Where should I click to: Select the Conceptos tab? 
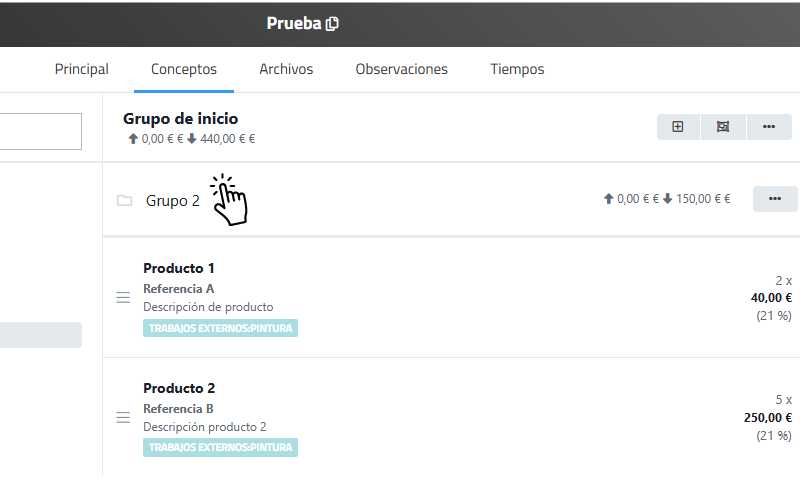[x=184, y=69]
